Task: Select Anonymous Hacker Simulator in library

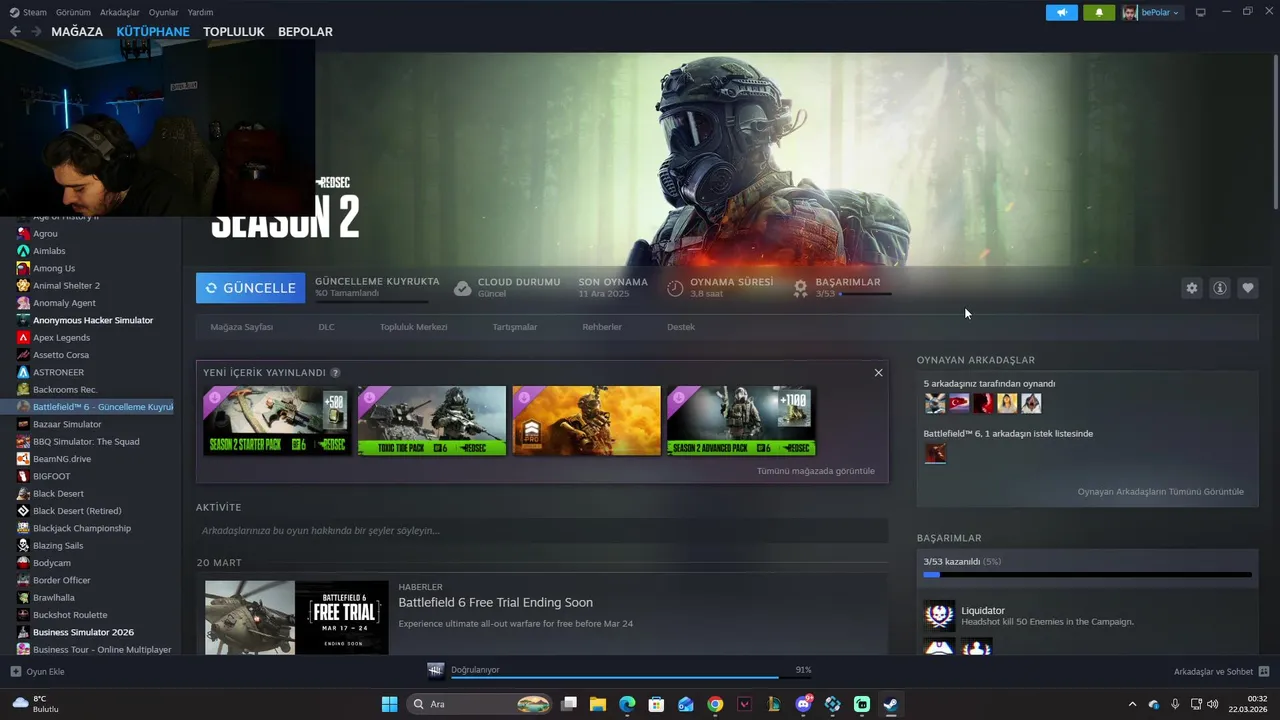Action: tap(93, 320)
